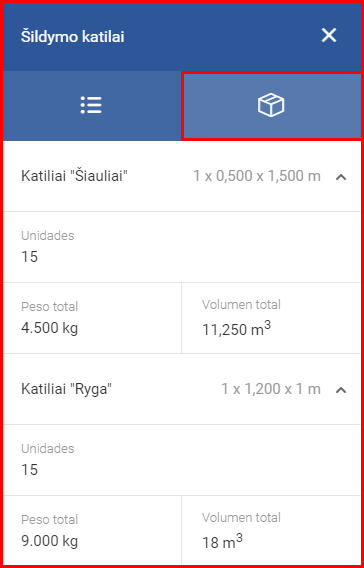Viewport: 364px width, 568px height.
Task: Click the Šildymo katilai header title
Action: [72, 37]
